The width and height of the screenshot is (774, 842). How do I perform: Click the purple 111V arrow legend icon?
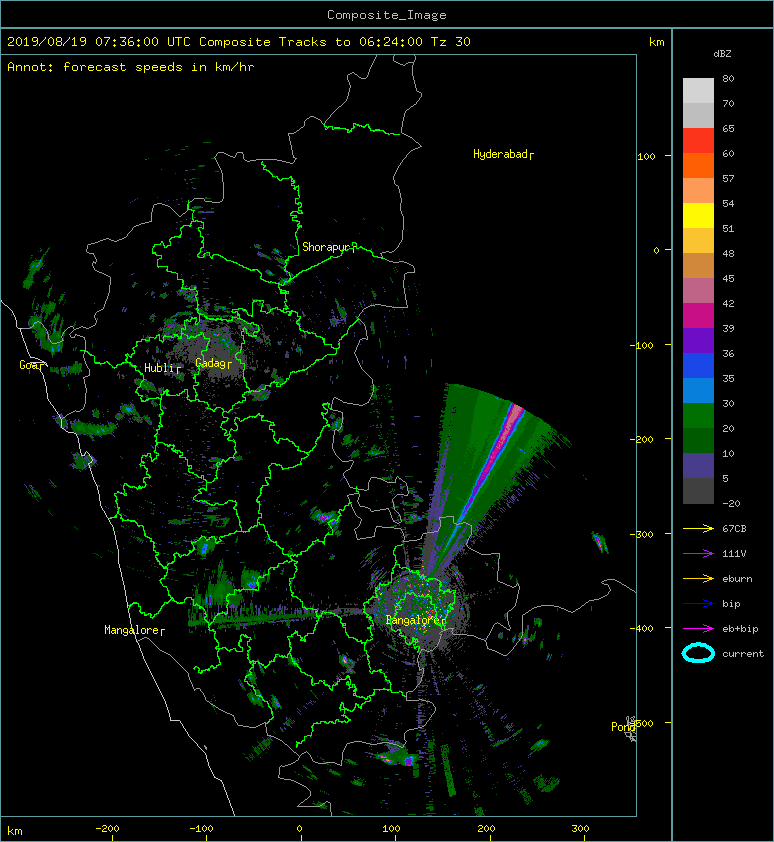(x=698, y=554)
